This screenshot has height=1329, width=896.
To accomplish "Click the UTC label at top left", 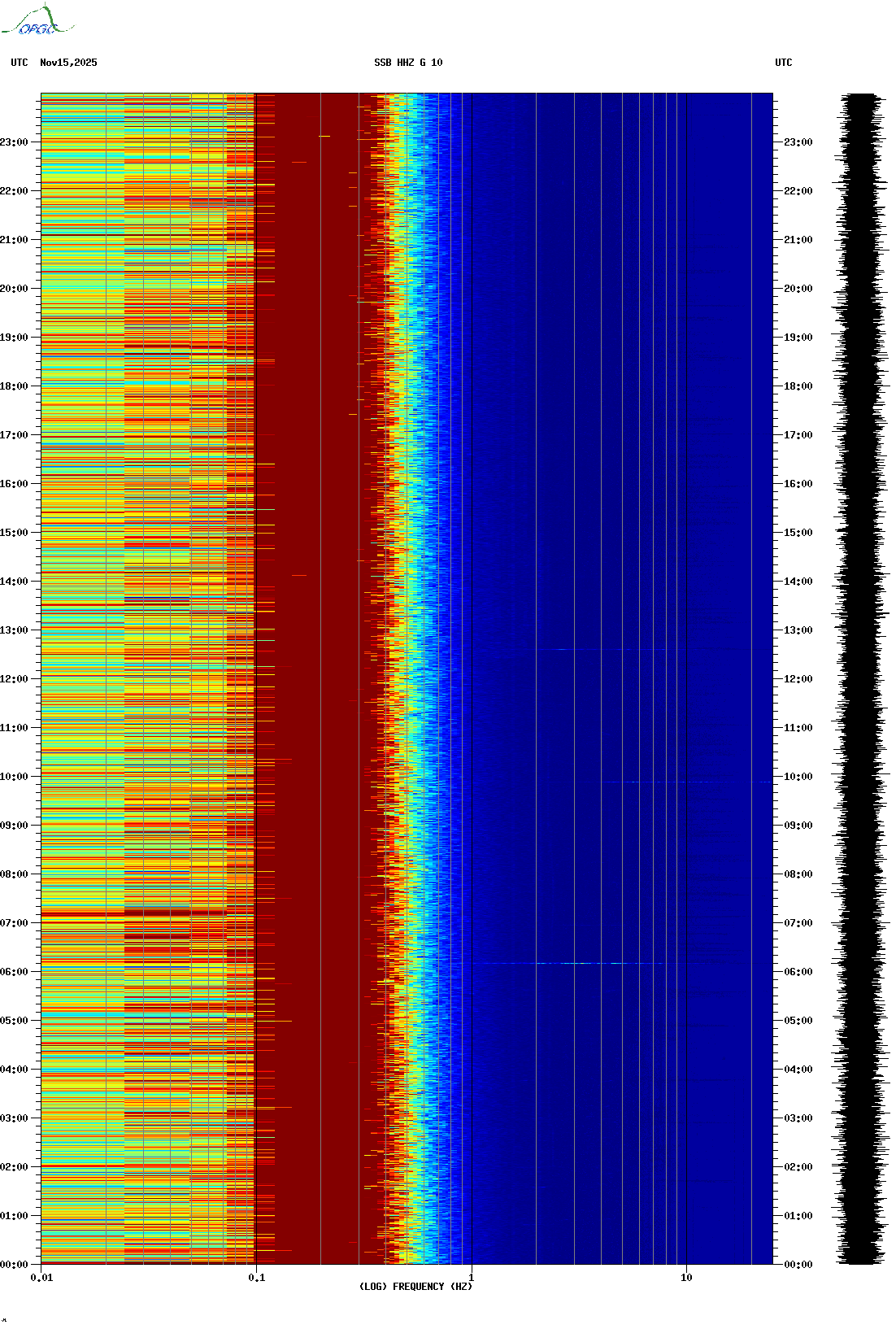I will pyautogui.click(x=20, y=63).
